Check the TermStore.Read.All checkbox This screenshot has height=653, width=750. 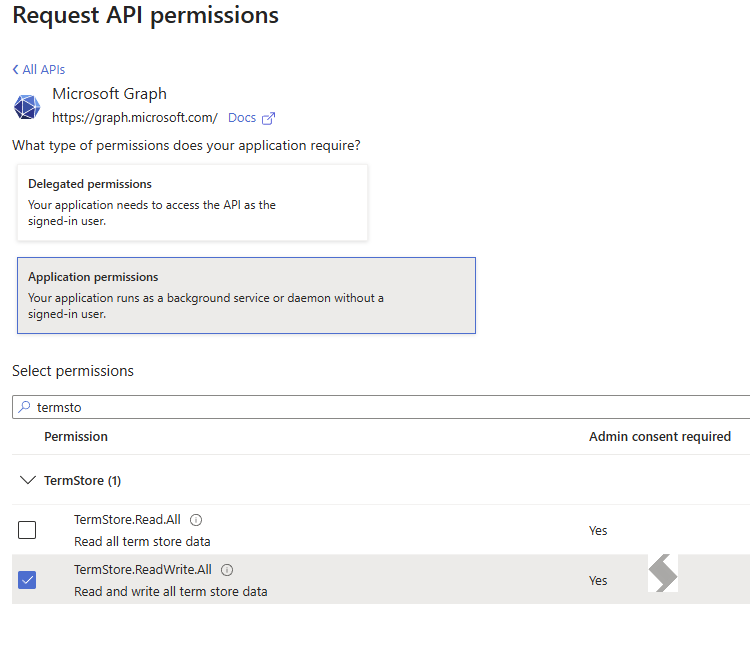(x=27, y=530)
